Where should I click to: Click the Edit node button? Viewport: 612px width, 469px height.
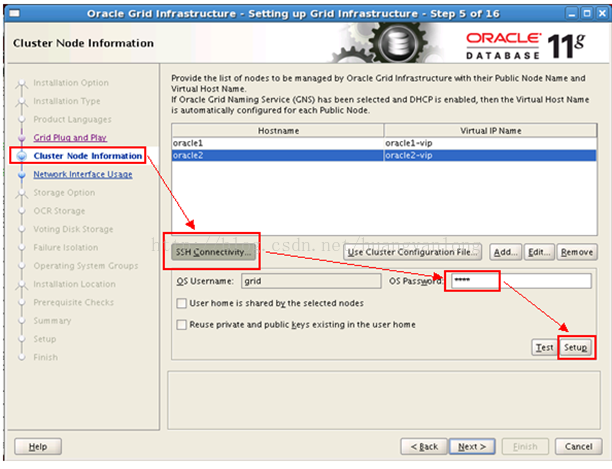539,252
